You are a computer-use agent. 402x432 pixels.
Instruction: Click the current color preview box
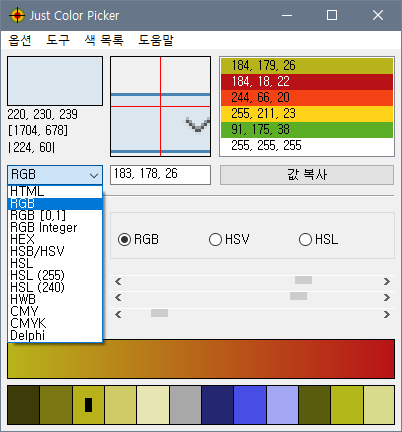click(x=55, y=81)
